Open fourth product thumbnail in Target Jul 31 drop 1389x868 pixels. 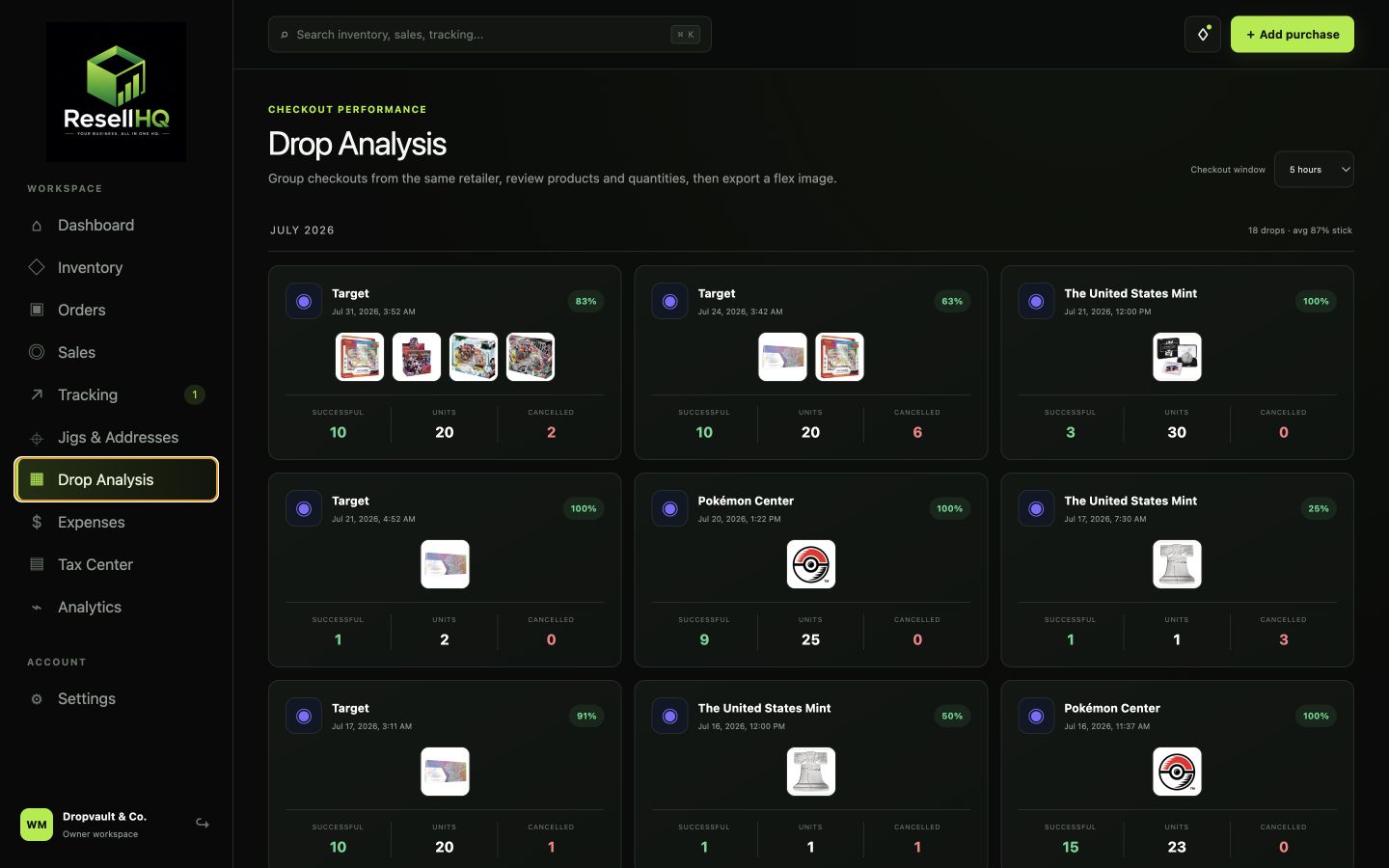pos(531,357)
